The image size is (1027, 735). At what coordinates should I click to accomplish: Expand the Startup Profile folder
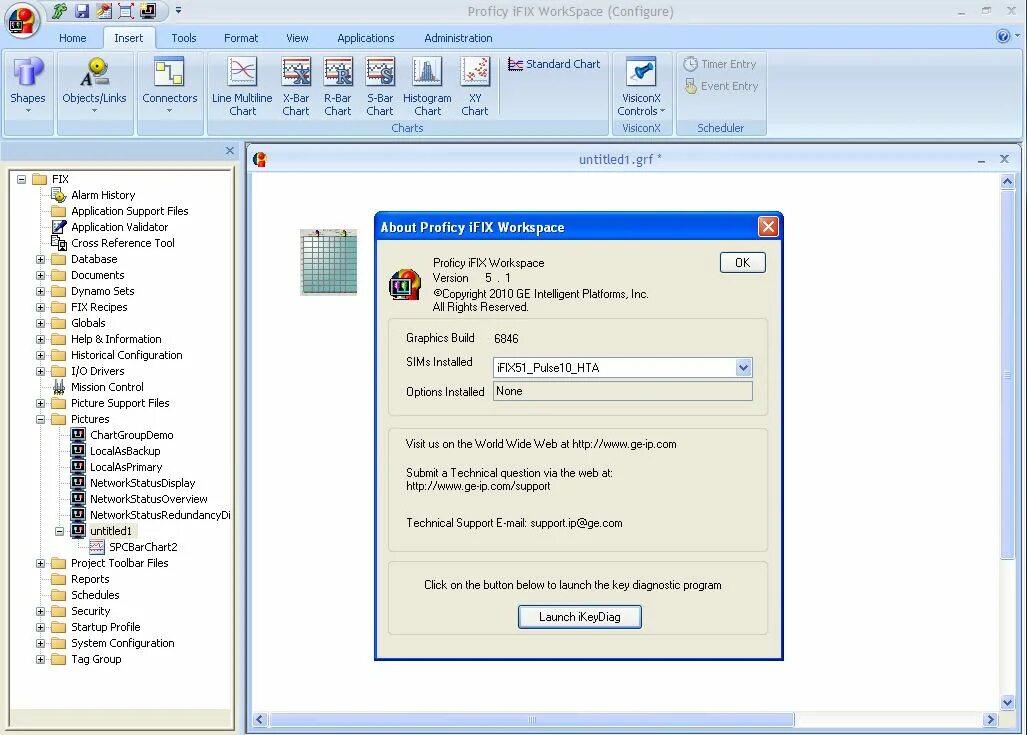[41, 628]
